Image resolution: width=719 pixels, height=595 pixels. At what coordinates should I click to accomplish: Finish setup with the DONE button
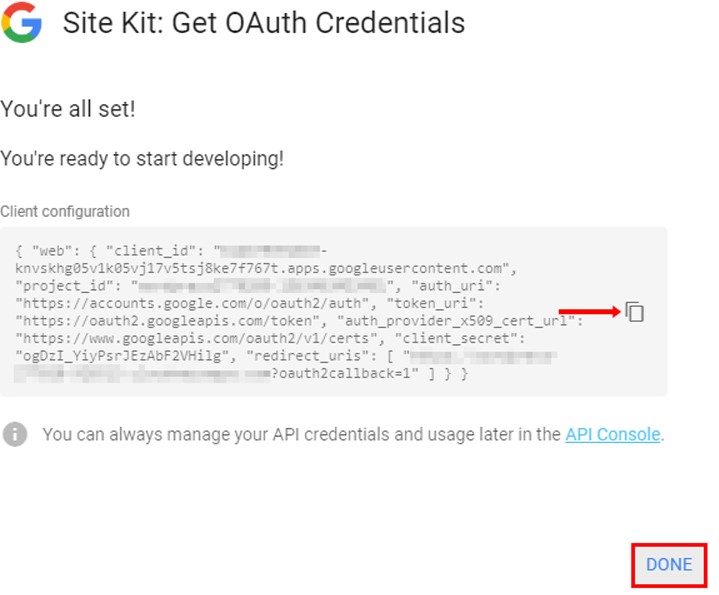669,565
